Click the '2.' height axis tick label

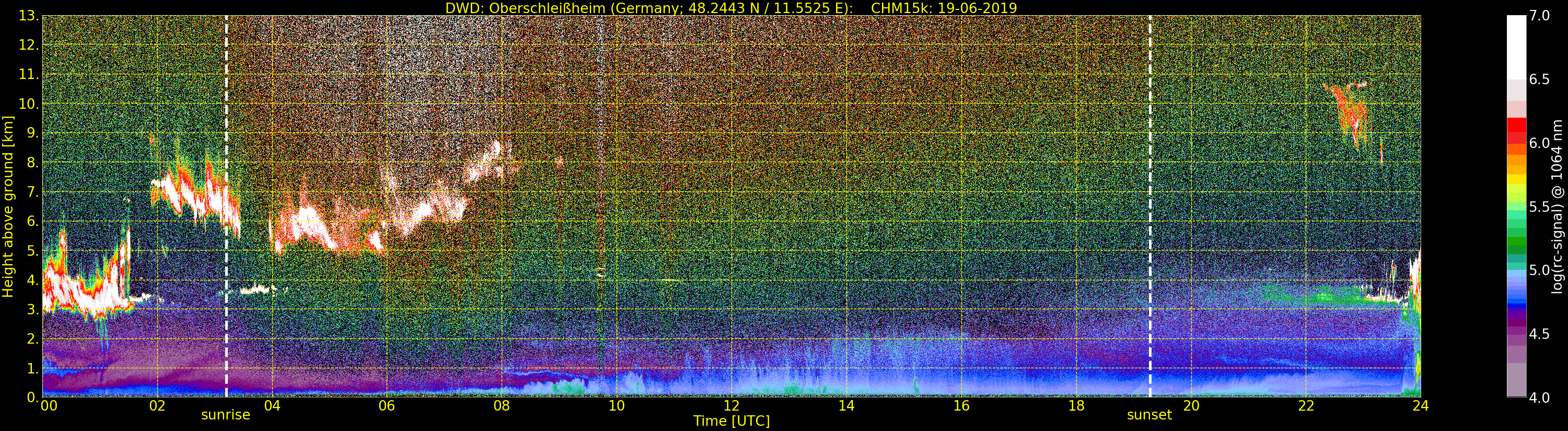pos(32,338)
